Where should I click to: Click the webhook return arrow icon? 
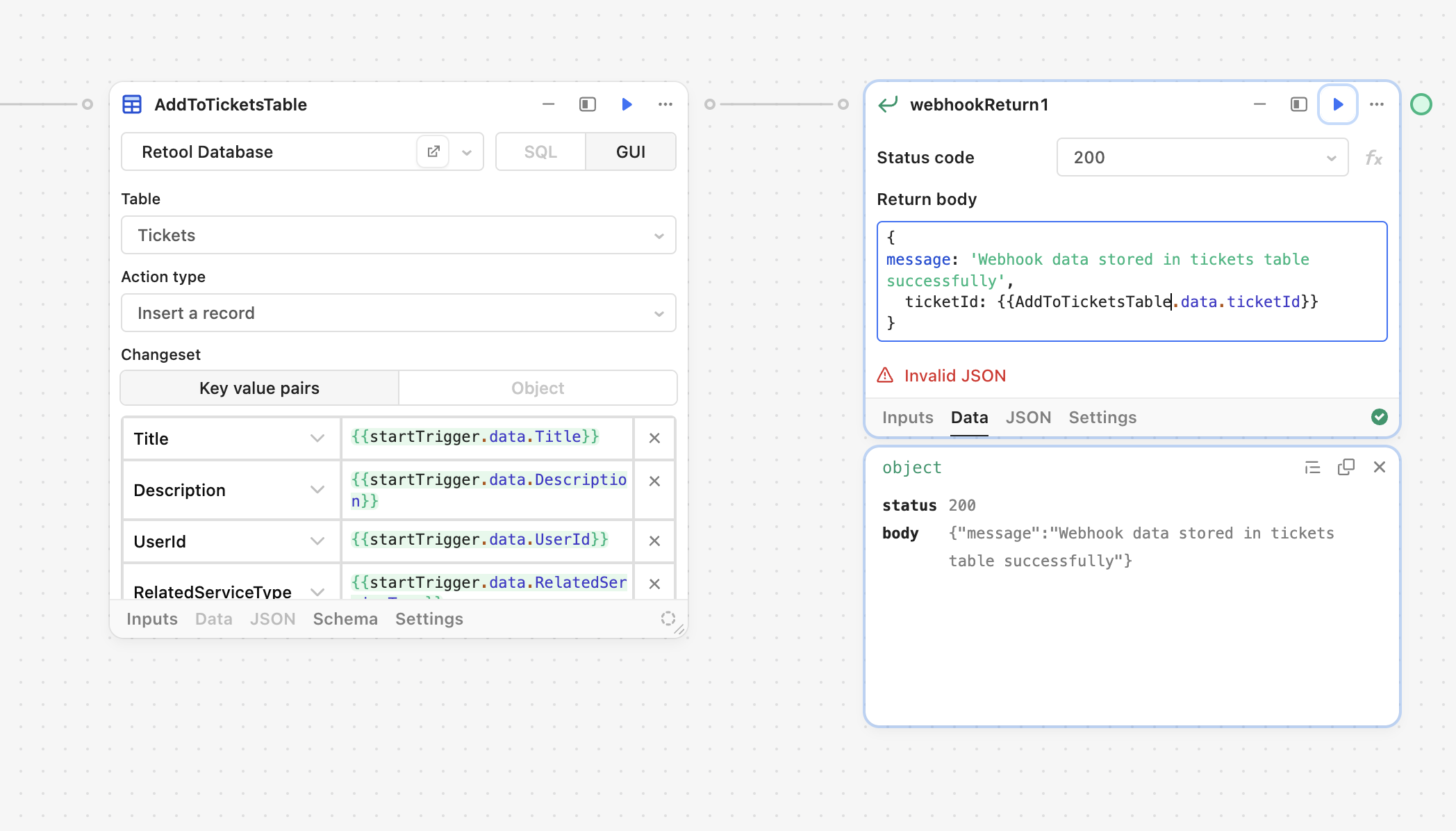[x=887, y=104]
